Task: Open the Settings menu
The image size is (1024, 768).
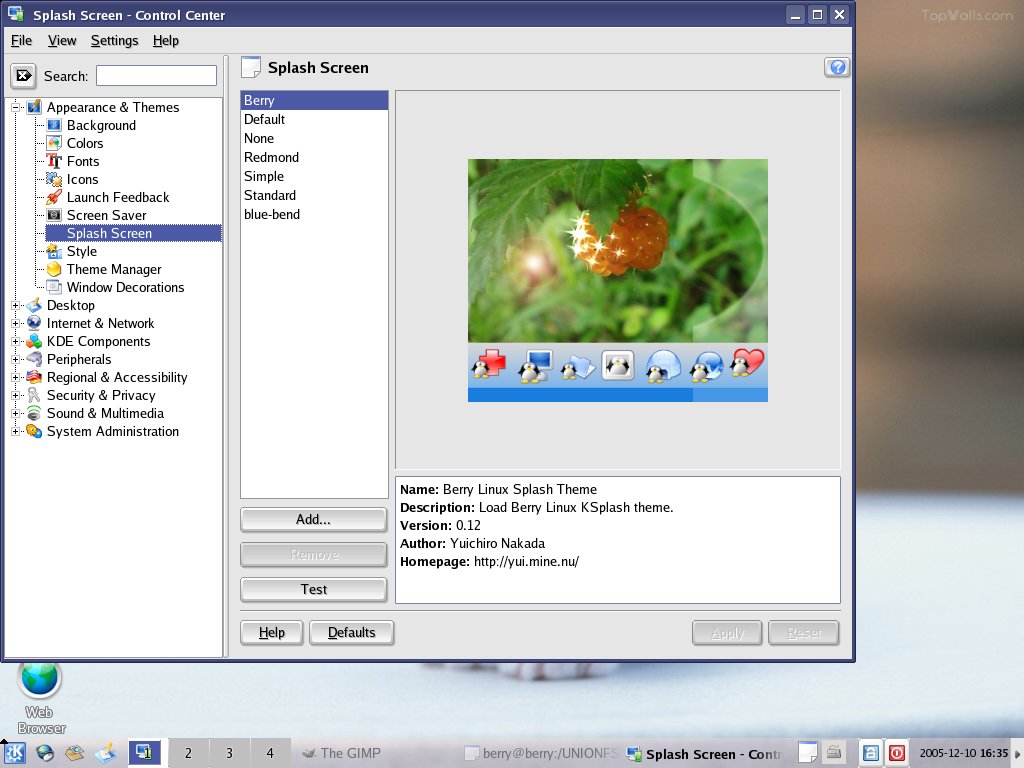Action: click(x=114, y=40)
